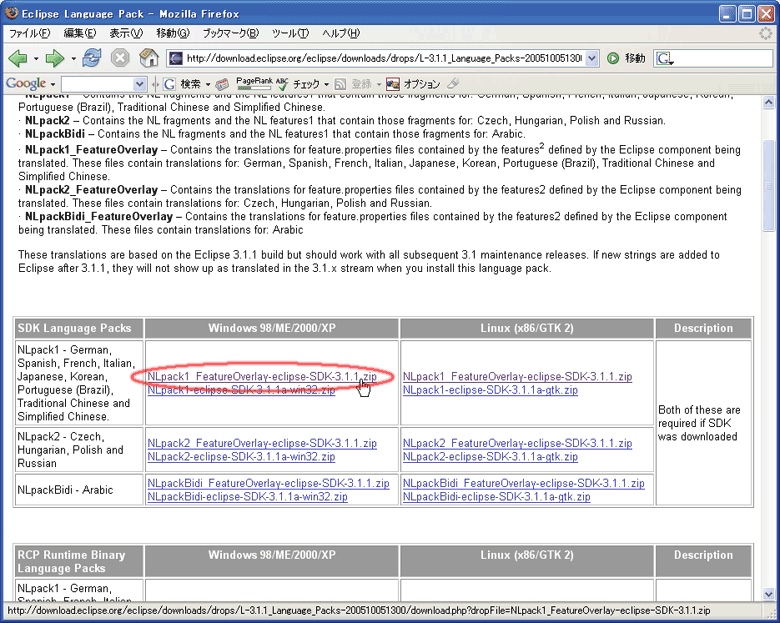Screen dimensions: 780x623
Task: Click 'RCP Runtime Binary Language Packs' header
Action: click(x=79, y=561)
